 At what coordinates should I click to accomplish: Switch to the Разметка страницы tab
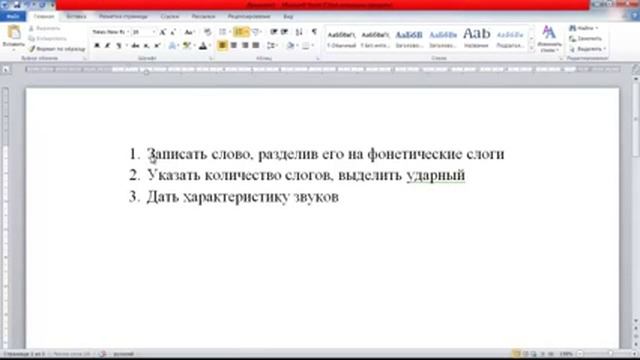(x=123, y=16)
